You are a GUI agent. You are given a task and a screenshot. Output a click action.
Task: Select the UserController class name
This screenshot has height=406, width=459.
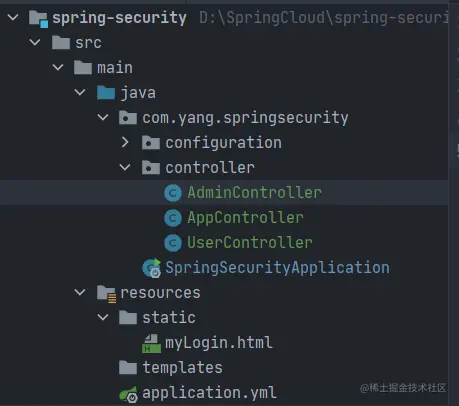250,243
